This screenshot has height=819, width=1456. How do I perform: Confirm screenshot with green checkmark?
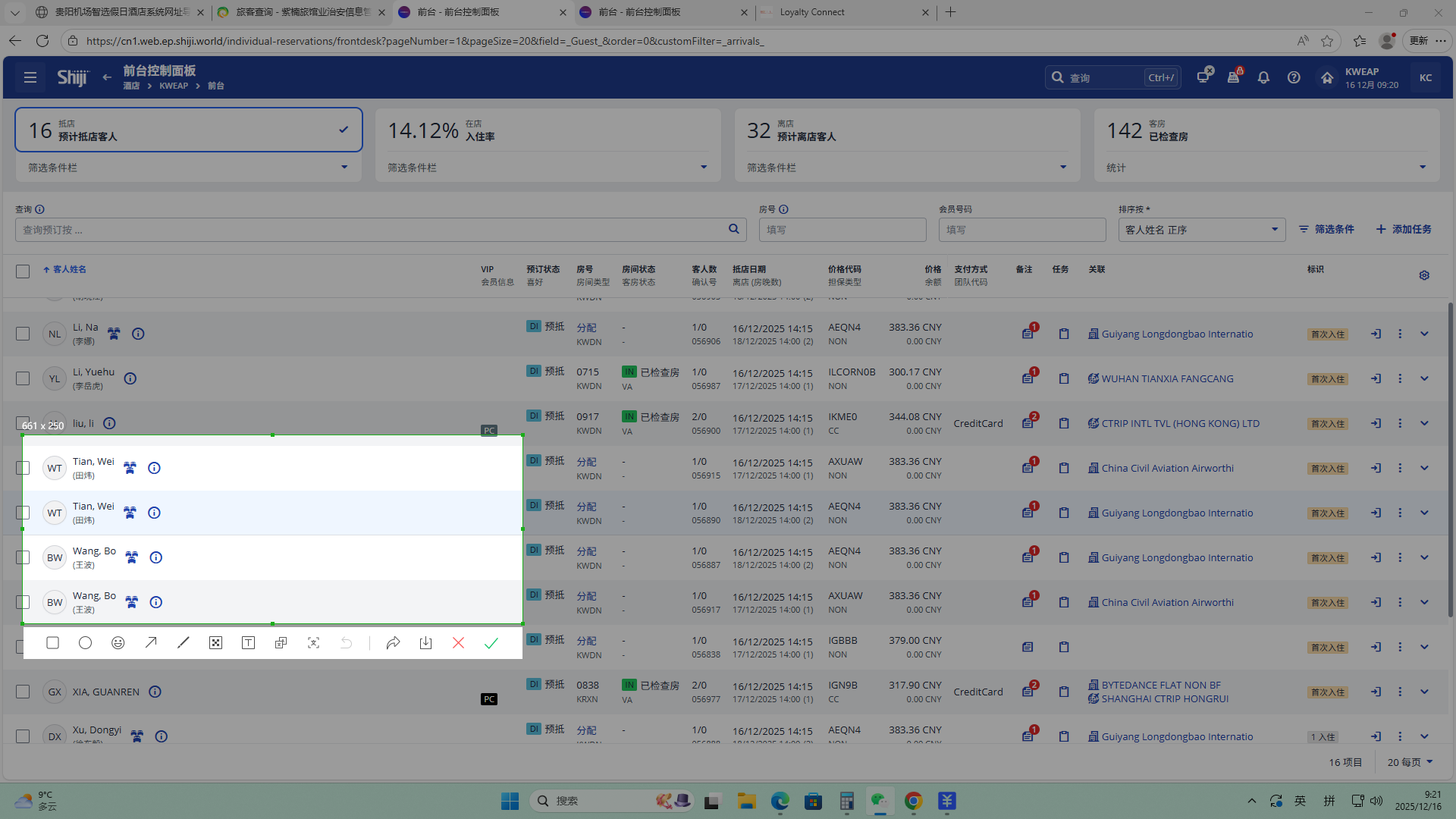(491, 643)
